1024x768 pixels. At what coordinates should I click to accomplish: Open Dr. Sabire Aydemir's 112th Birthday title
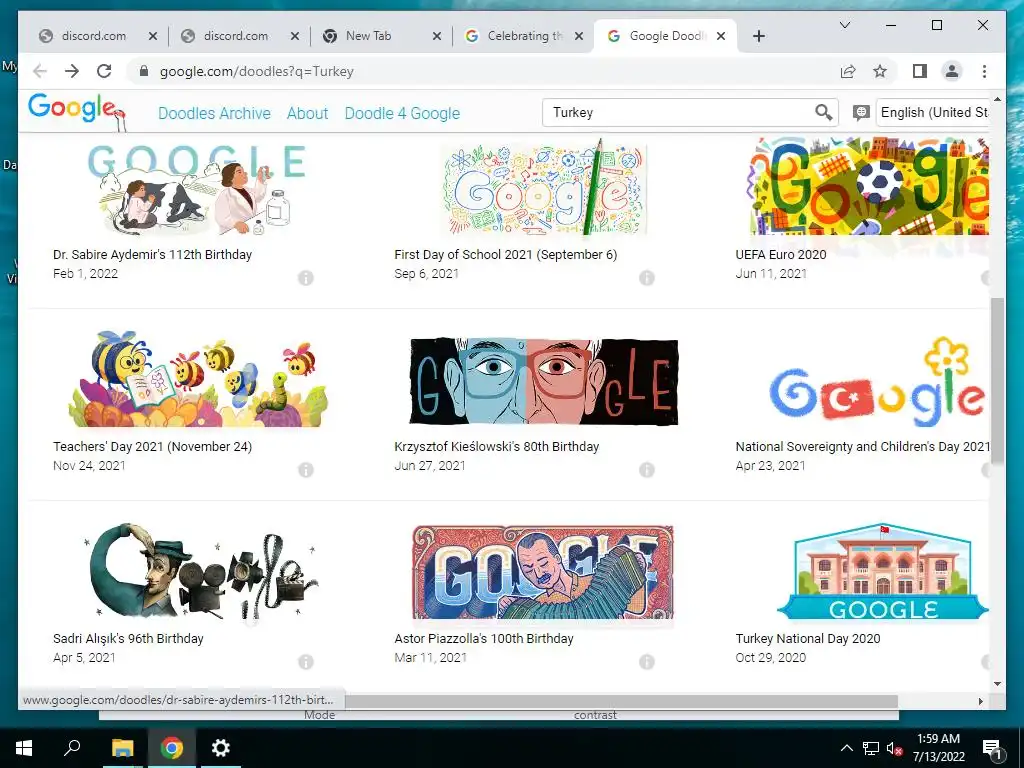[152, 255]
